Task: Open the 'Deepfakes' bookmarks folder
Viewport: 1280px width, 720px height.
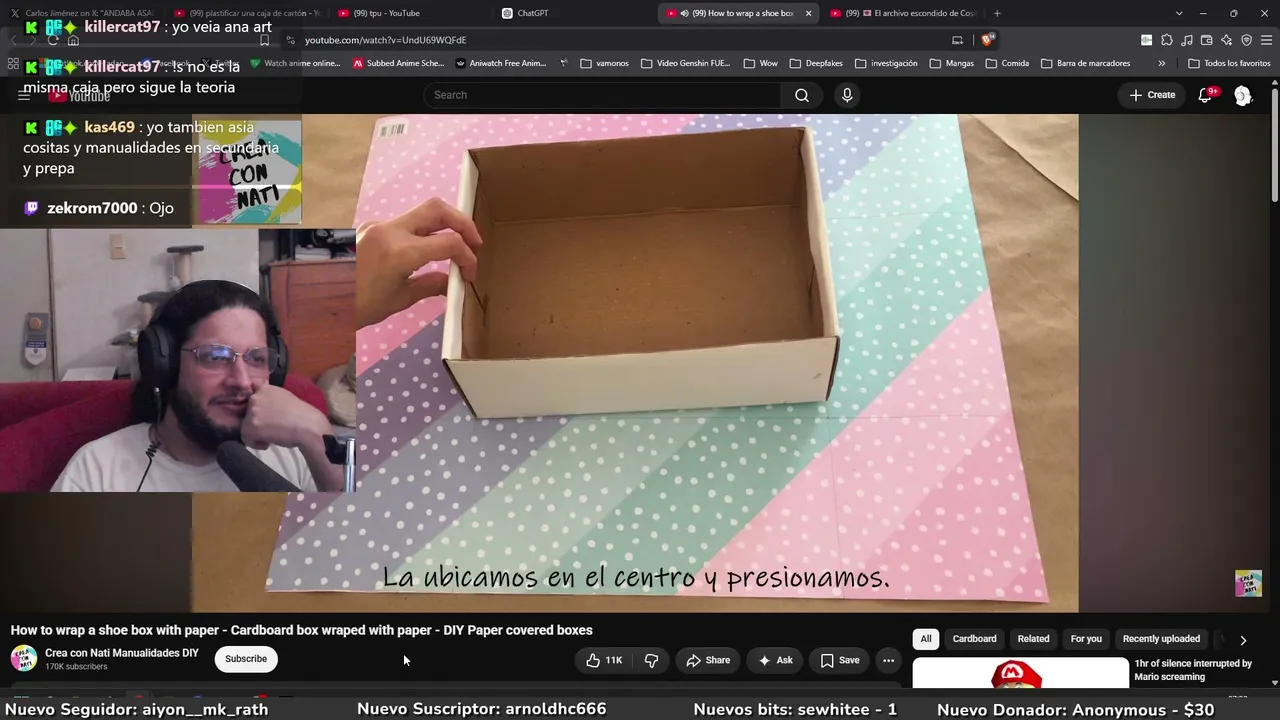Action: (816, 63)
